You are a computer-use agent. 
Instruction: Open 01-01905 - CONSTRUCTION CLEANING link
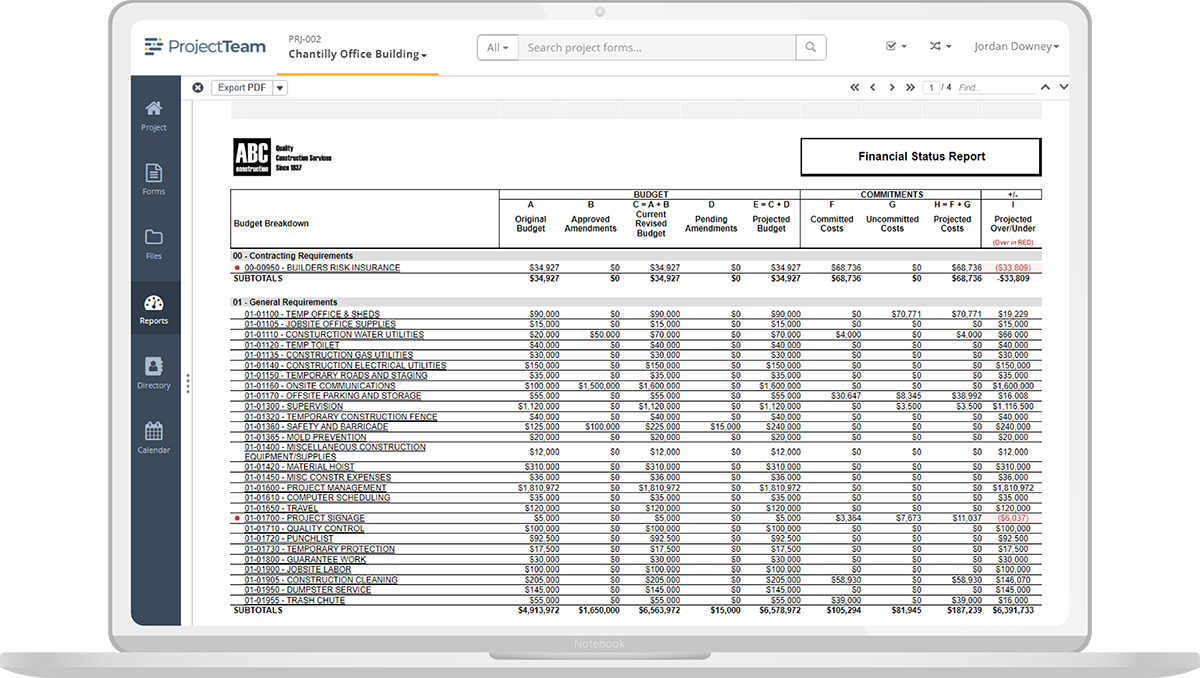(x=321, y=580)
